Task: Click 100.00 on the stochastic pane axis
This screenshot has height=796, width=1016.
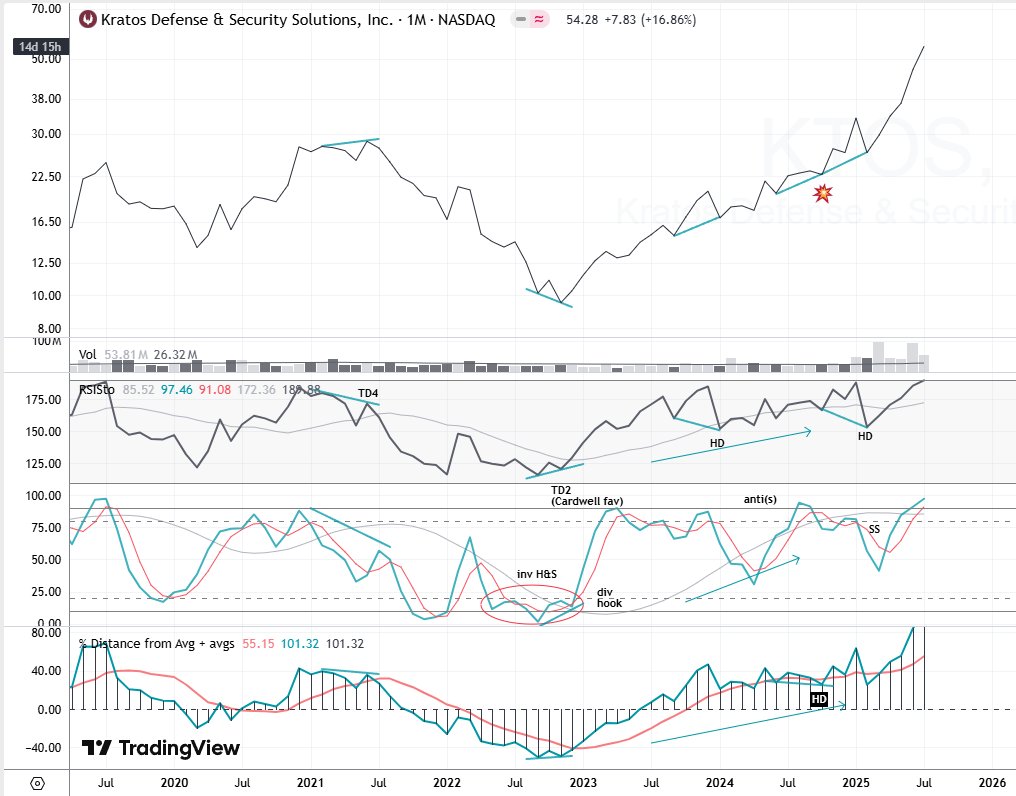Action: (43, 496)
